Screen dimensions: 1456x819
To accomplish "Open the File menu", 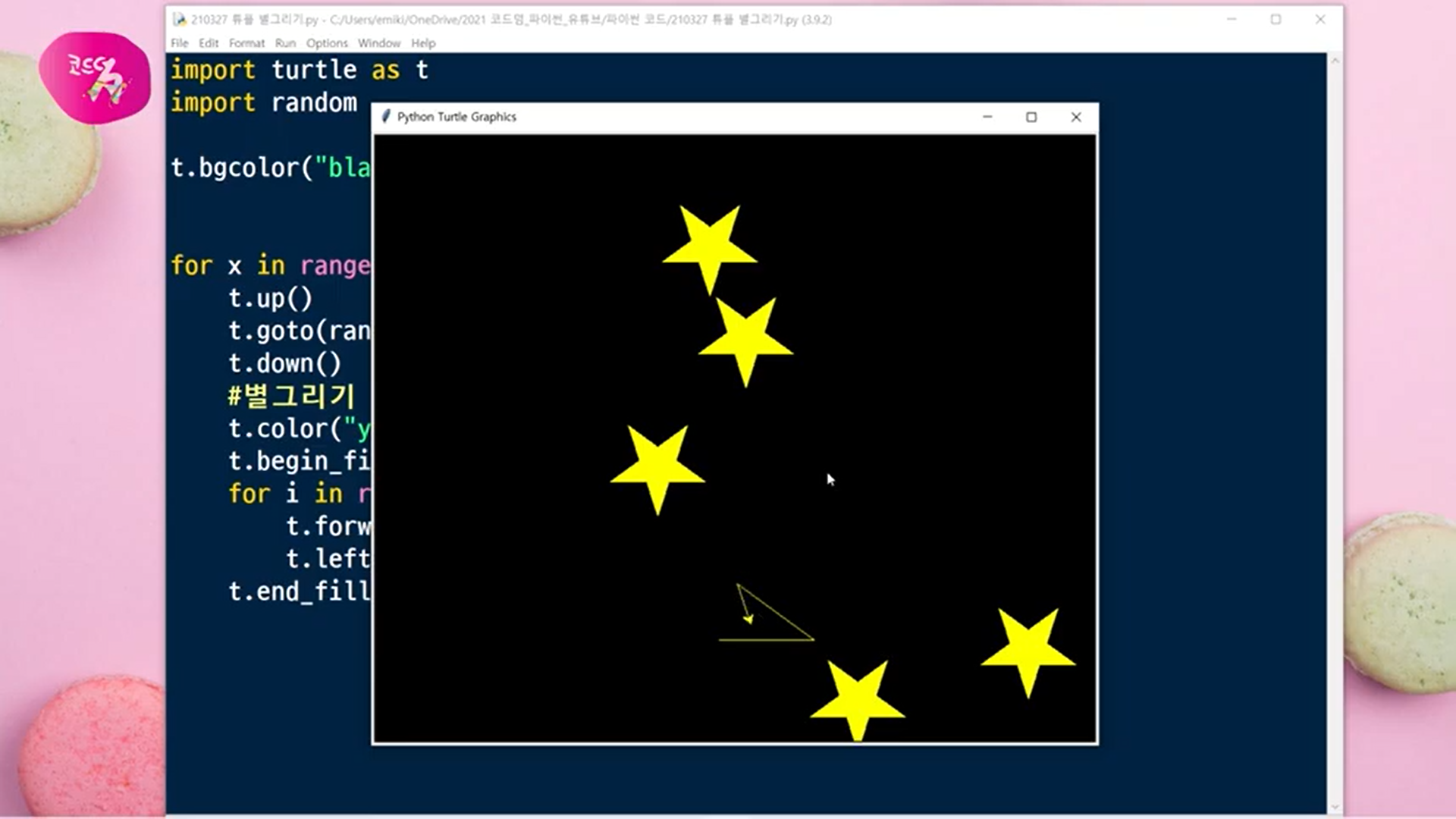I will click(x=179, y=43).
